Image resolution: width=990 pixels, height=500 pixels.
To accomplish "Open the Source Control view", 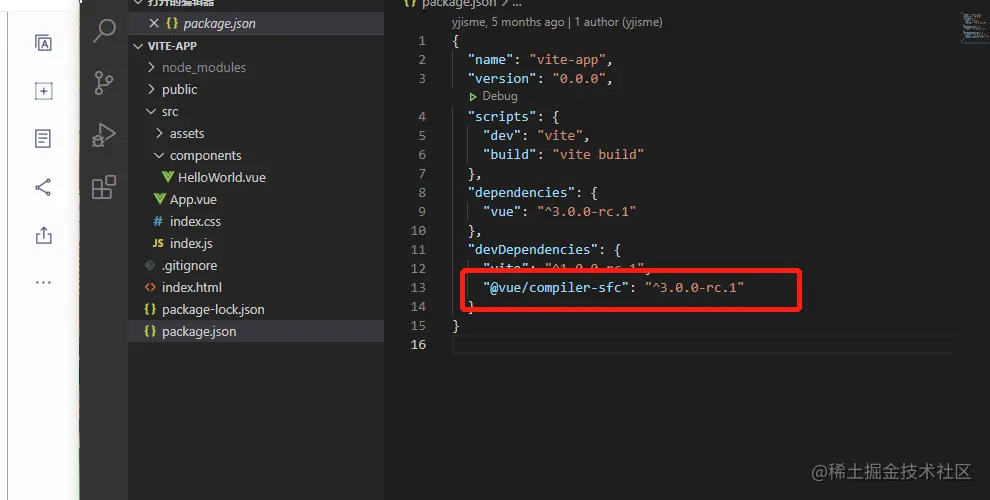I will (104, 83).
